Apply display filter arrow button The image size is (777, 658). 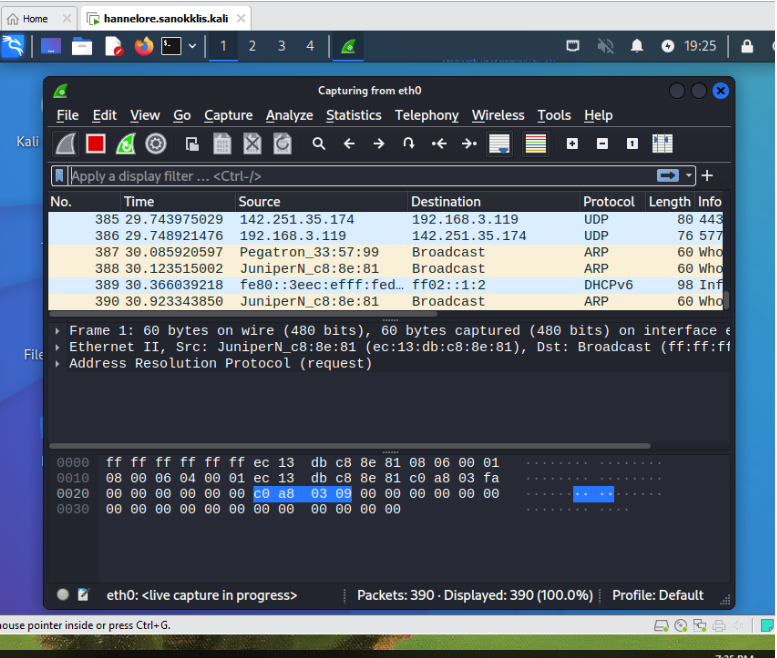667,175
